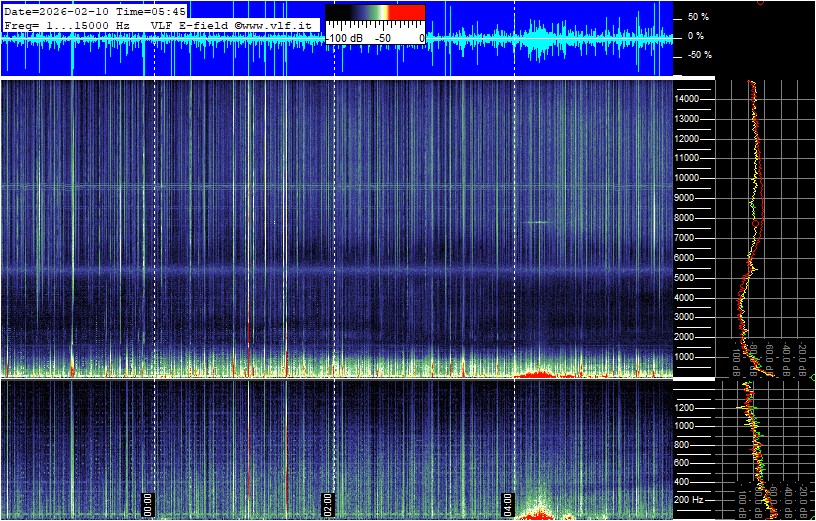The width and height of the screenshot is (816, 521).
Task: Click the -50 % amplitude label
Action: 696,55
